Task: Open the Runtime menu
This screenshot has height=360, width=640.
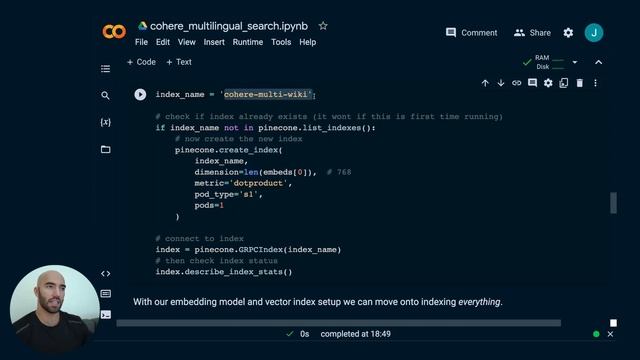Action: tap(248, 42)
